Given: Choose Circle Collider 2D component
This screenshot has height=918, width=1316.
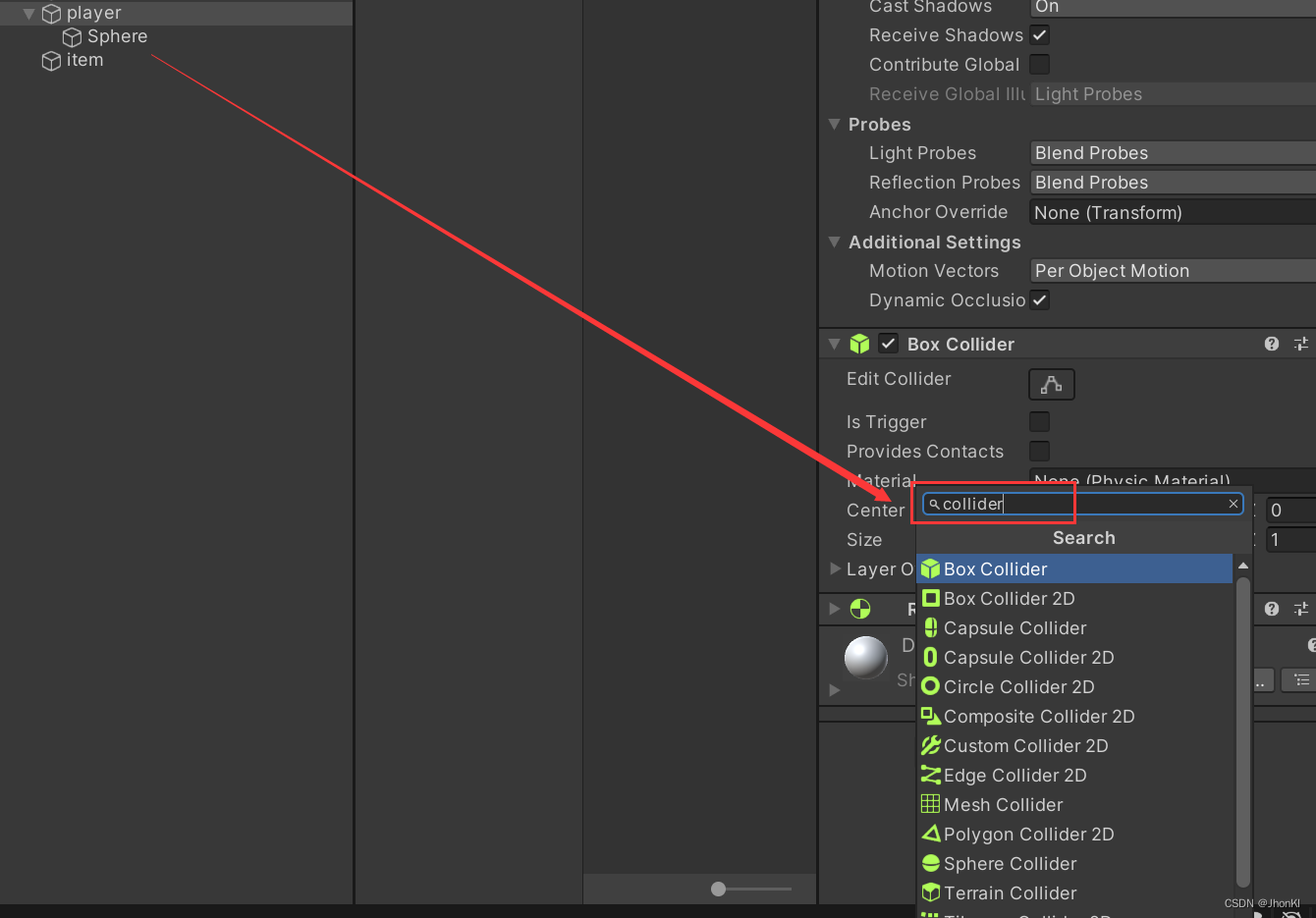Looking at the screenshot, I should click(1074, 687).
